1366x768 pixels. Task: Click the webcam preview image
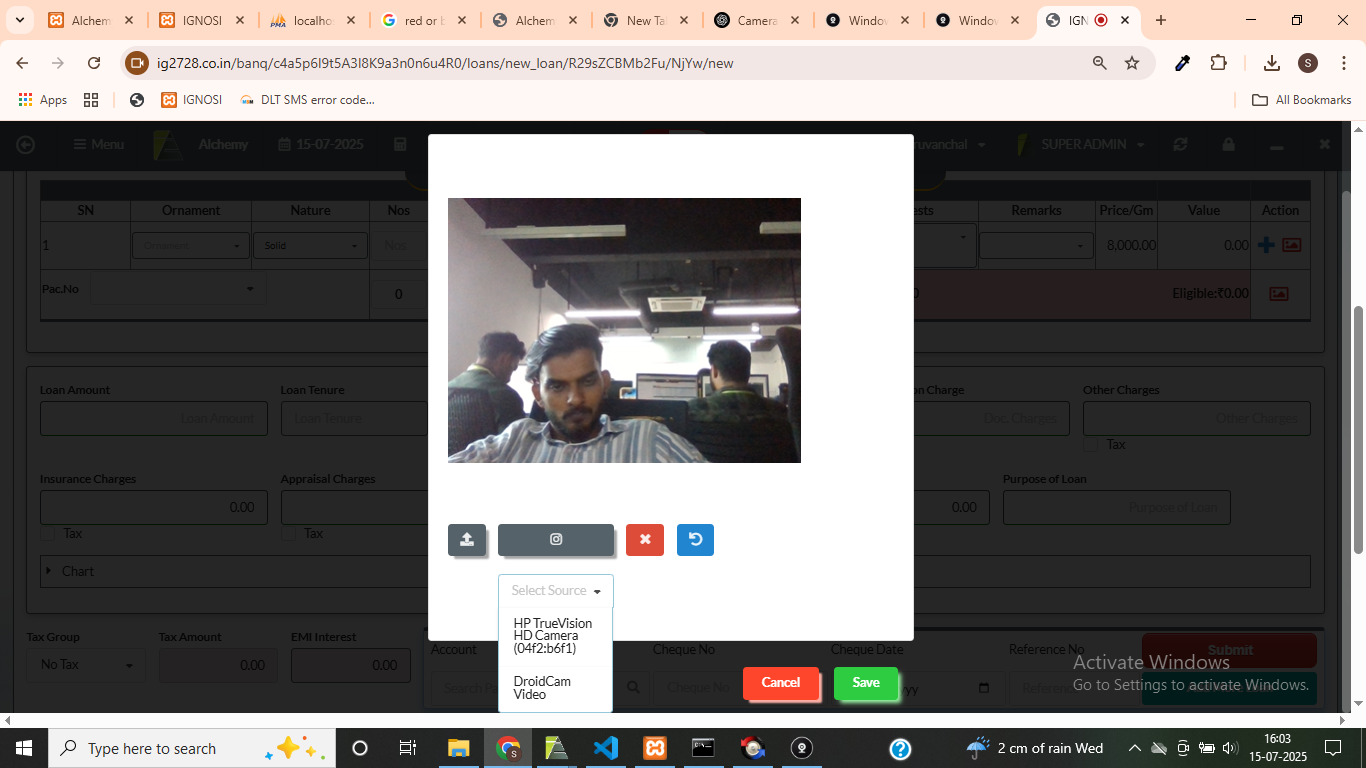click(624, 330)
